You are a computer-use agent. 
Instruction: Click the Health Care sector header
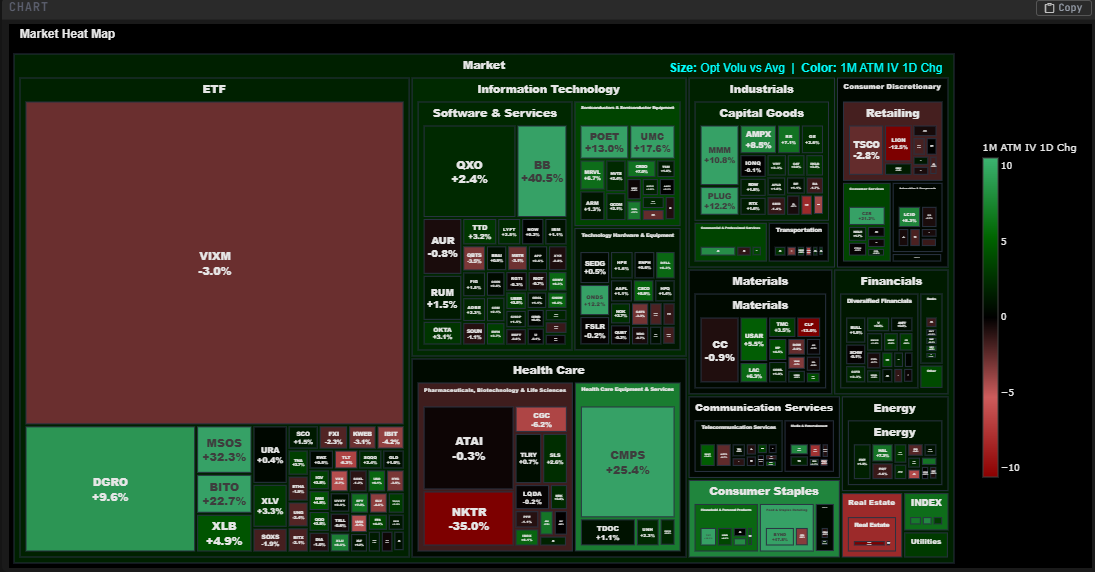click(x=548, y=369)
